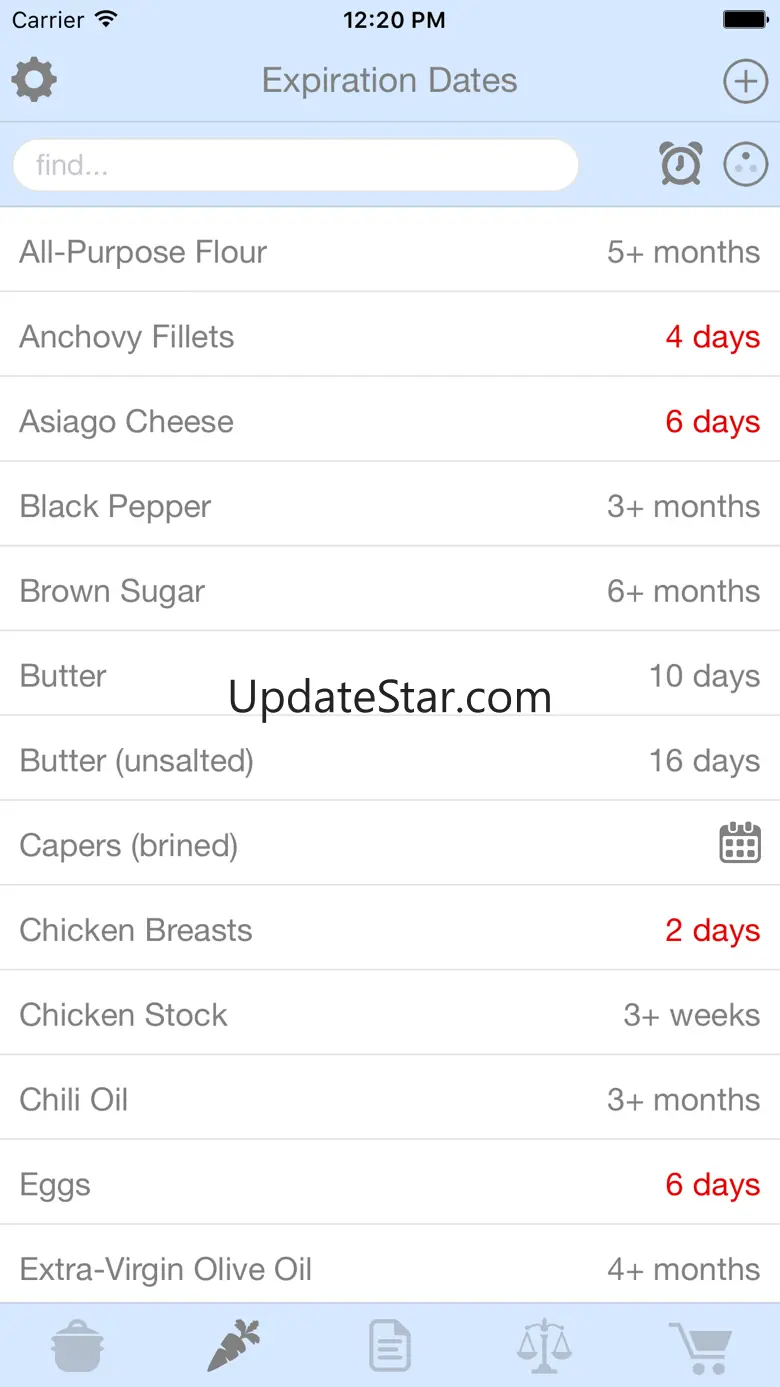Viewport: 780px width, 1387px height.
Task: Focus the find search field
Action: (295, 165)
